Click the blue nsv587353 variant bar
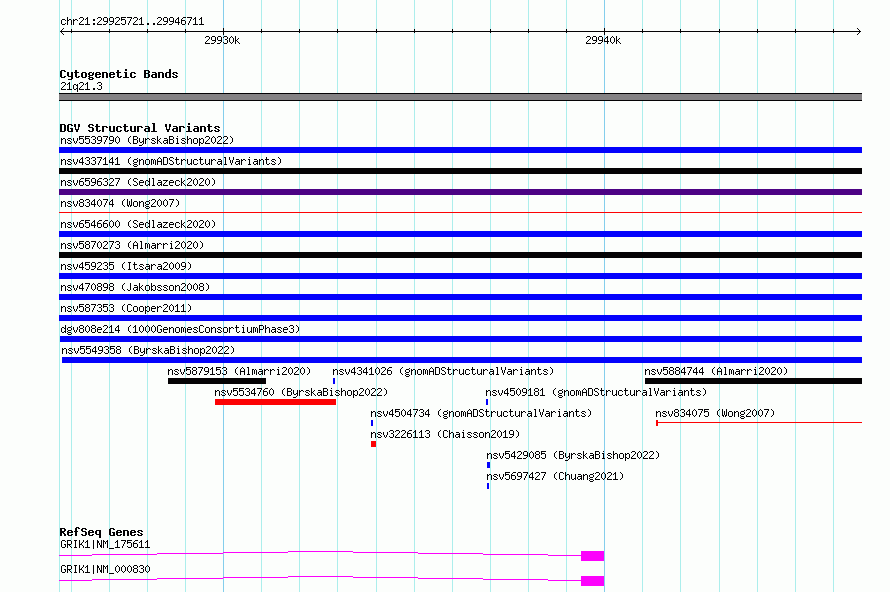The height and width of the screenshot is (592, 890). pyautogui.click(x=460, y=318)
